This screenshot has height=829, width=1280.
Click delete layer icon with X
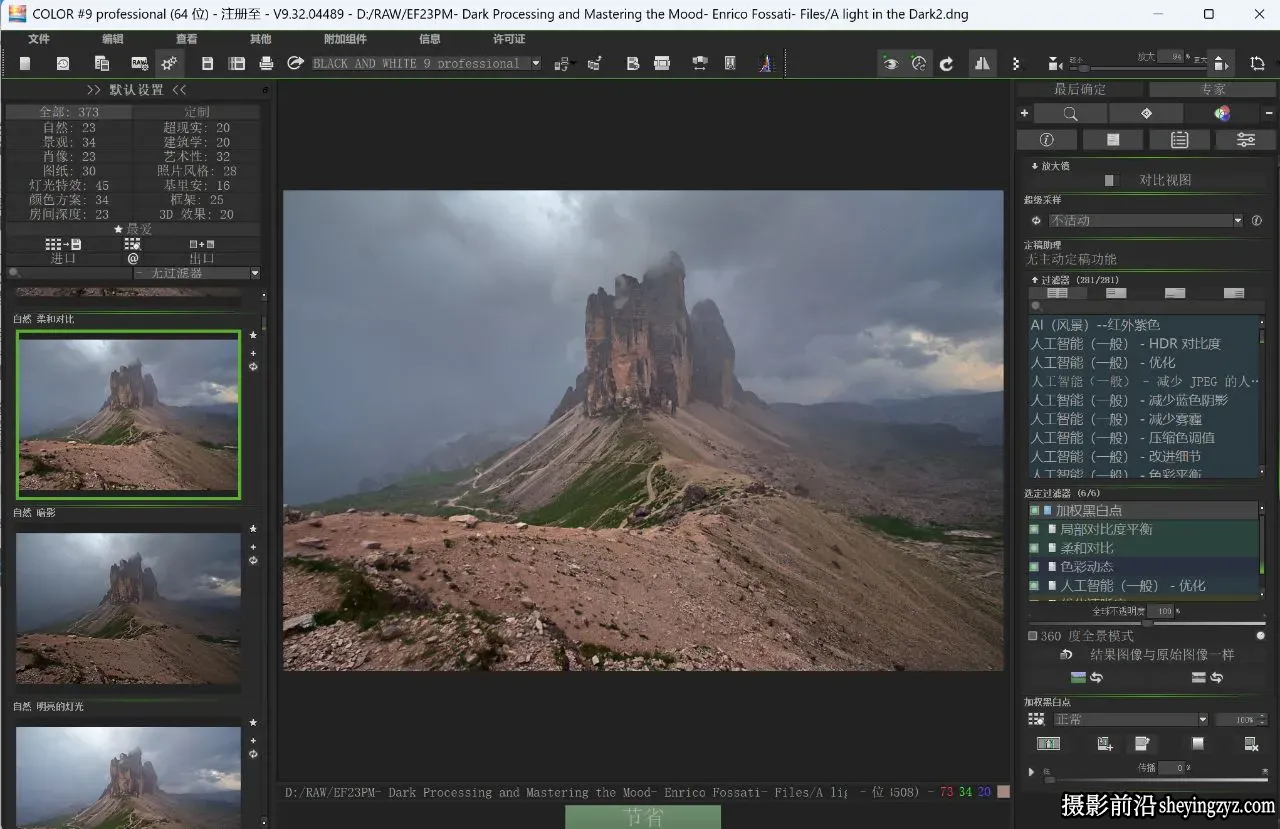pyautogui.click(x=1250, y=743)
